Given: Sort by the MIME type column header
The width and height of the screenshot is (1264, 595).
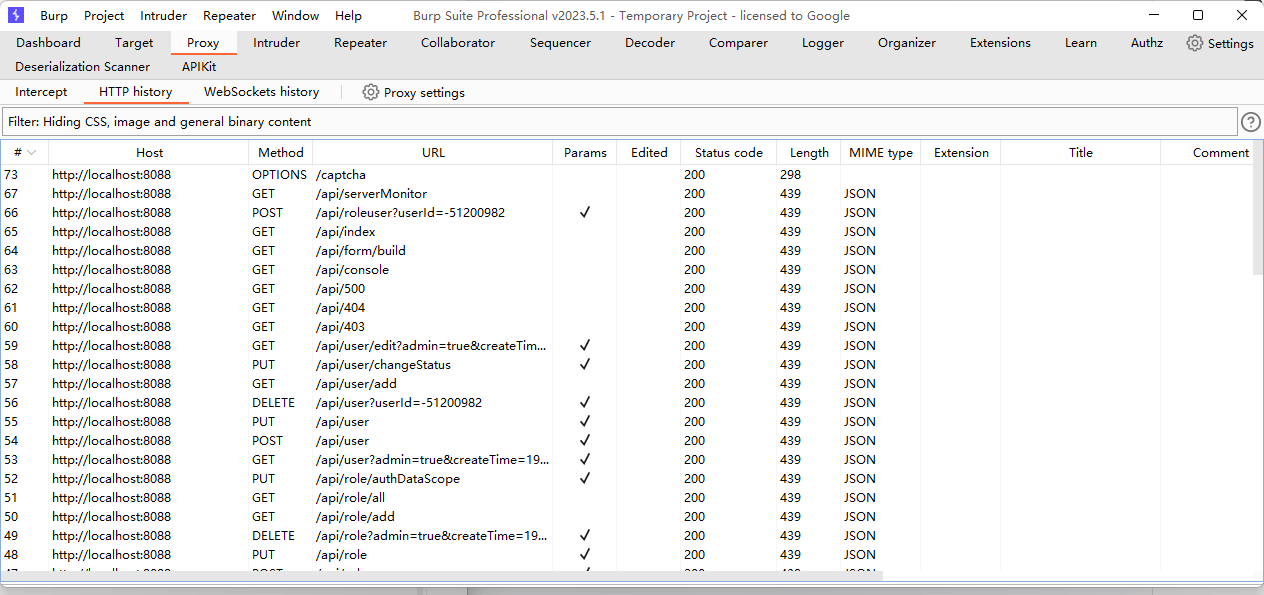Looking at the screenshot, I should 881,153.
